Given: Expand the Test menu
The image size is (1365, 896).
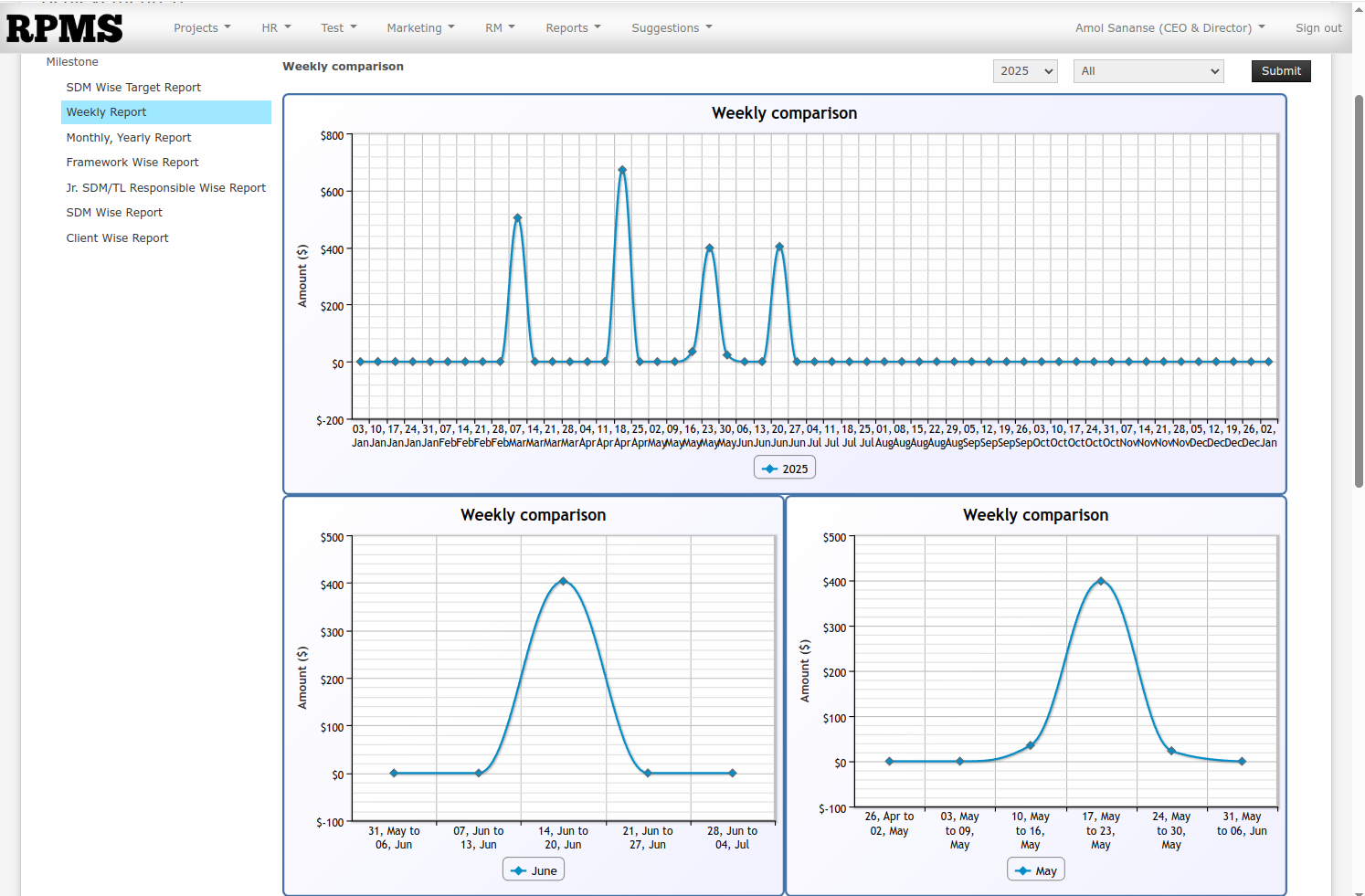Looking at the screenshot, I should coord(339,28).
